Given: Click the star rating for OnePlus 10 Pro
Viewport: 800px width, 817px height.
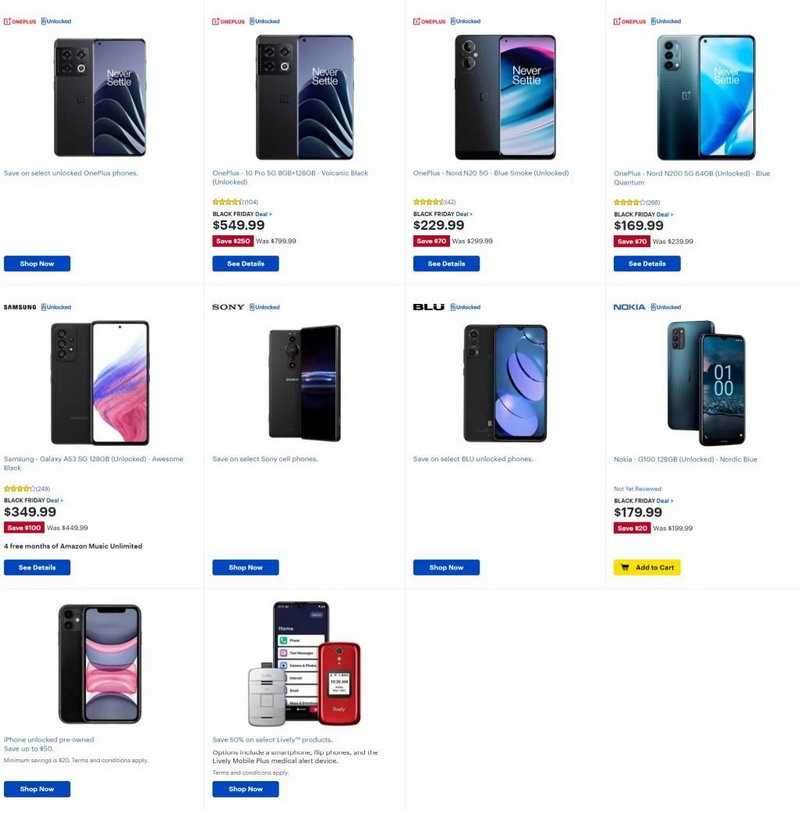Looking at the screenshot, I should (x=228, y=202).
